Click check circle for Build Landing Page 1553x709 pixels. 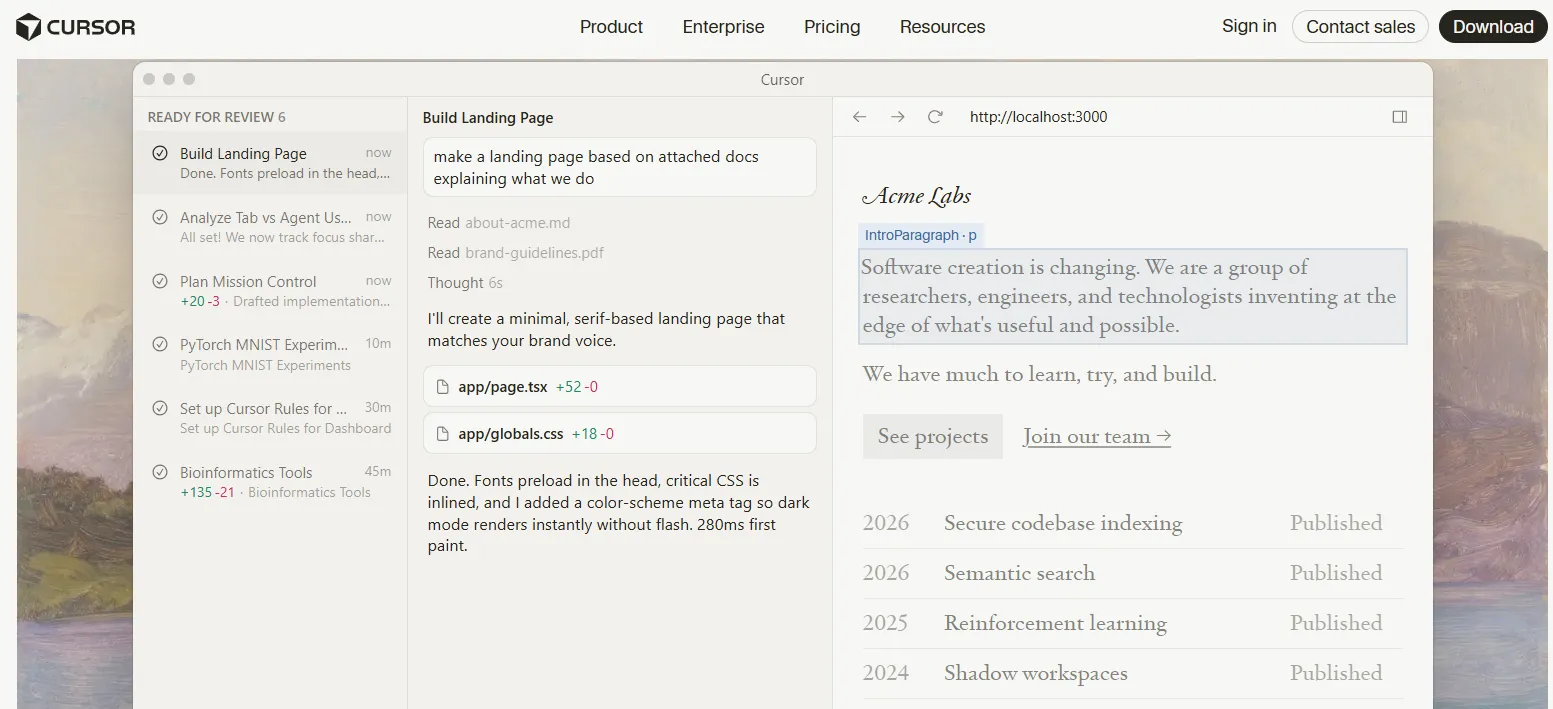(160, 153)
